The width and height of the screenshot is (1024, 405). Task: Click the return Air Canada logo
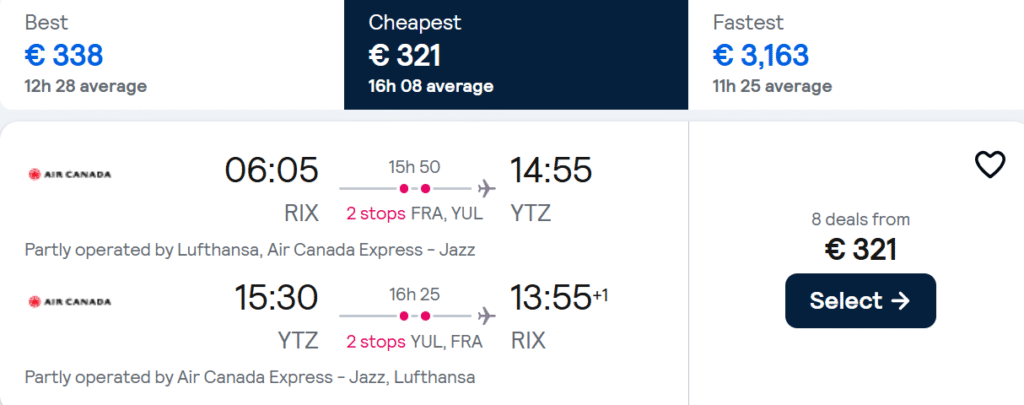point(70,301)
